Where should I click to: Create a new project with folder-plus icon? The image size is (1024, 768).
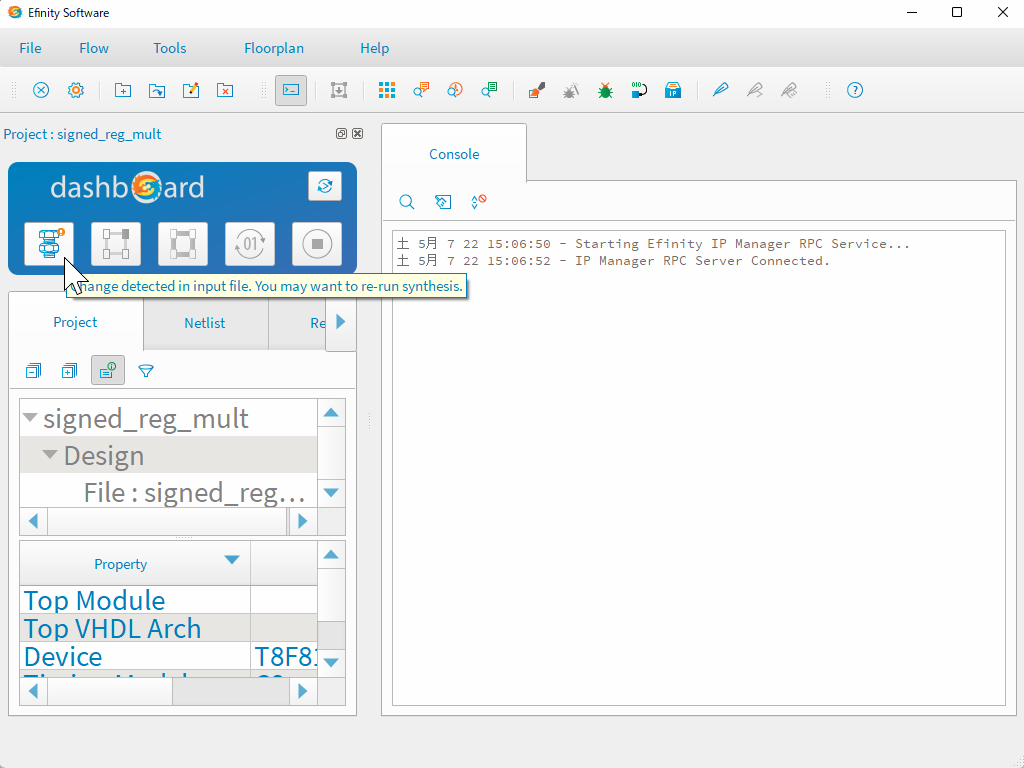coord(123,90)
